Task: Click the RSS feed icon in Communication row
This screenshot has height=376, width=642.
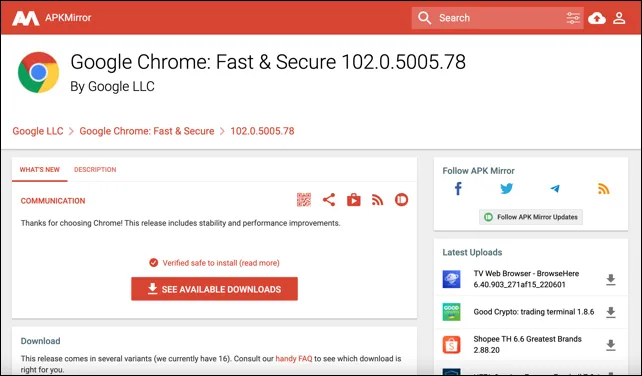Action: click(378, 200)
